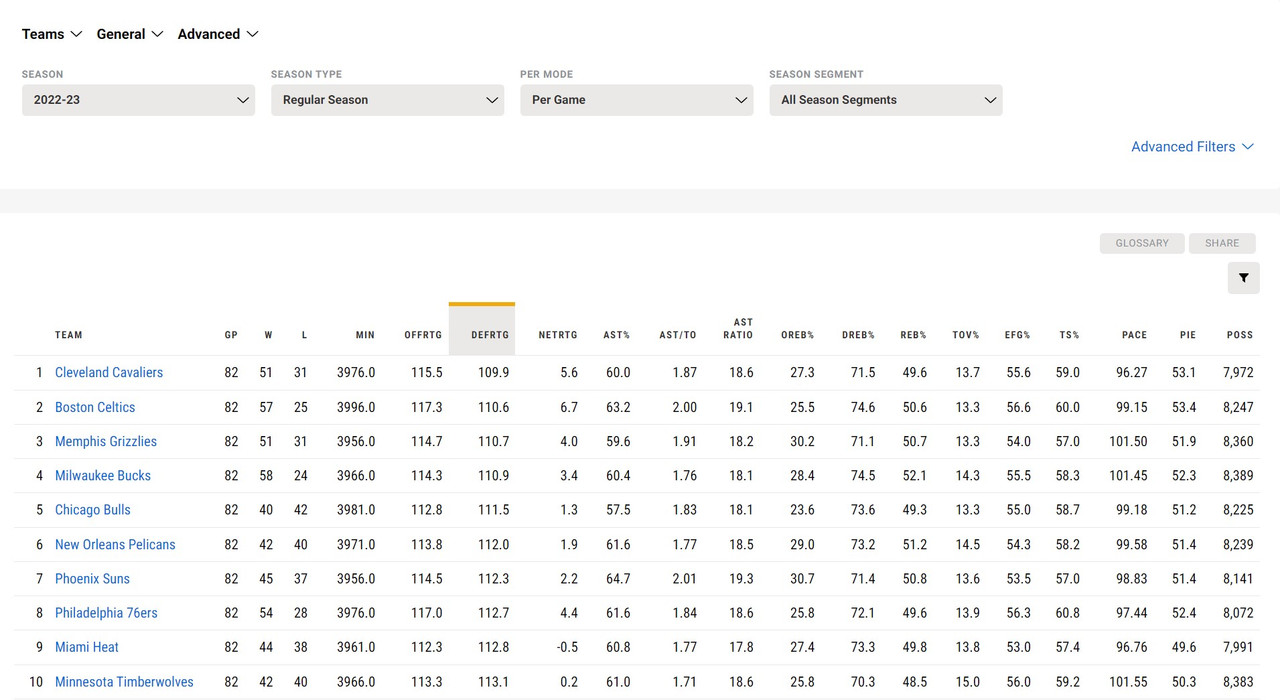Viewport: 1280px width, 700px height.
Task: Sort table by the highlighted DEFRTG header
Action: [482, 329]
